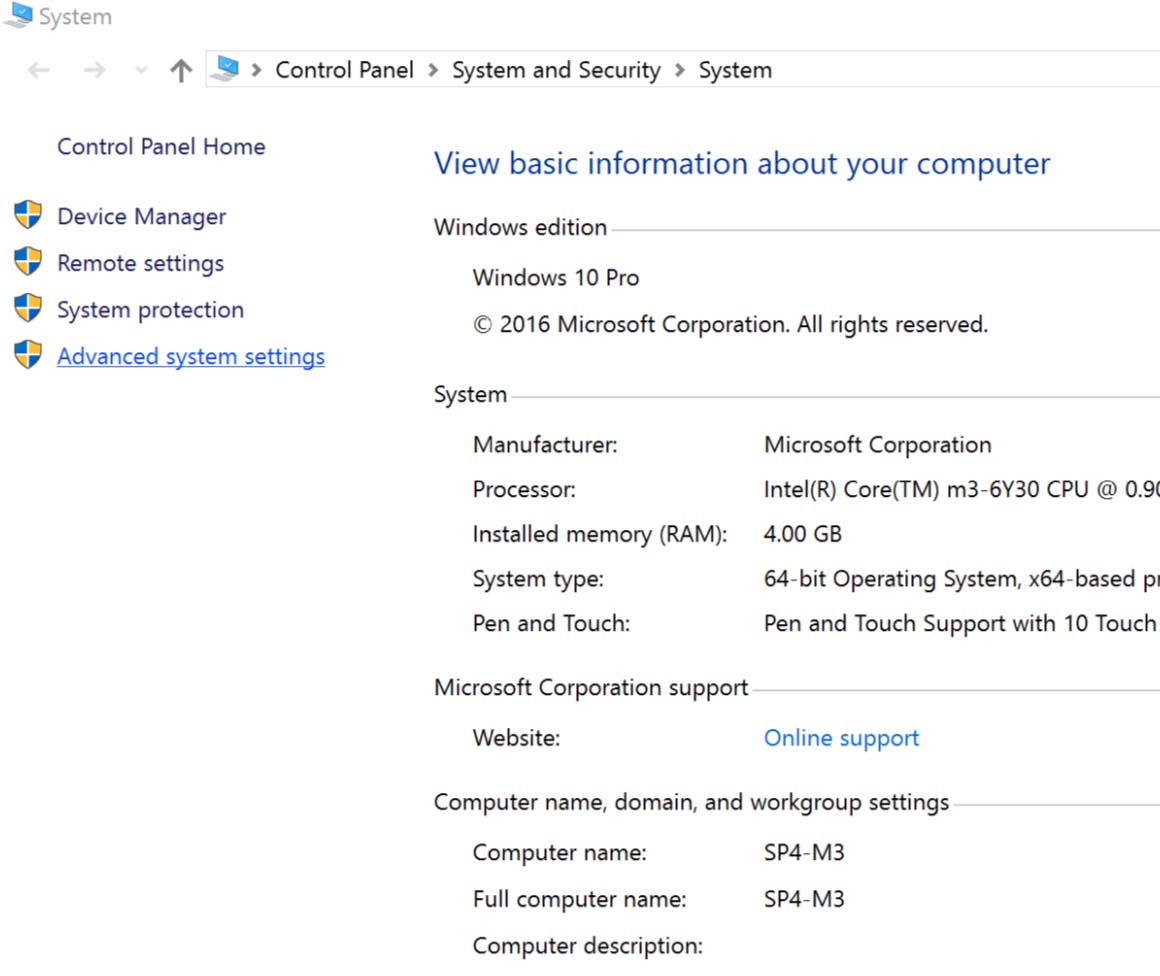Image resolution: width=1160 pixels, height=976 pixels.
Task: Click the Processor label
Action: click(x=524, y=490)
